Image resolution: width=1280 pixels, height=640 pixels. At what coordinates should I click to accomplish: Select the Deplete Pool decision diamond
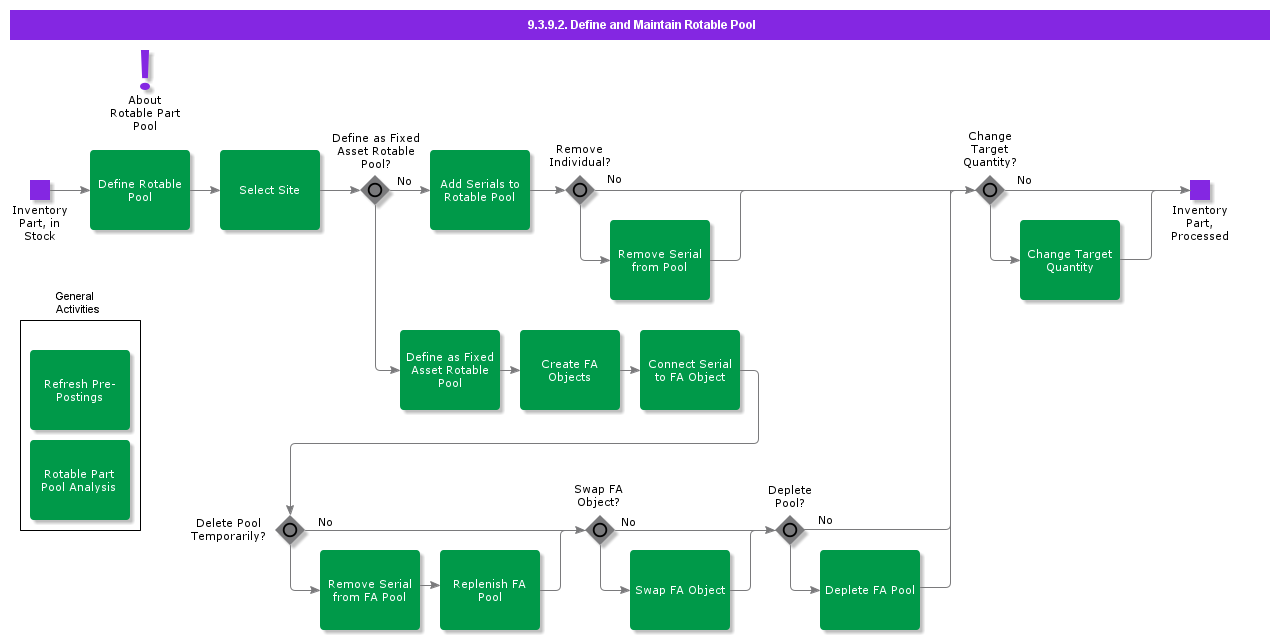[790, 530]
